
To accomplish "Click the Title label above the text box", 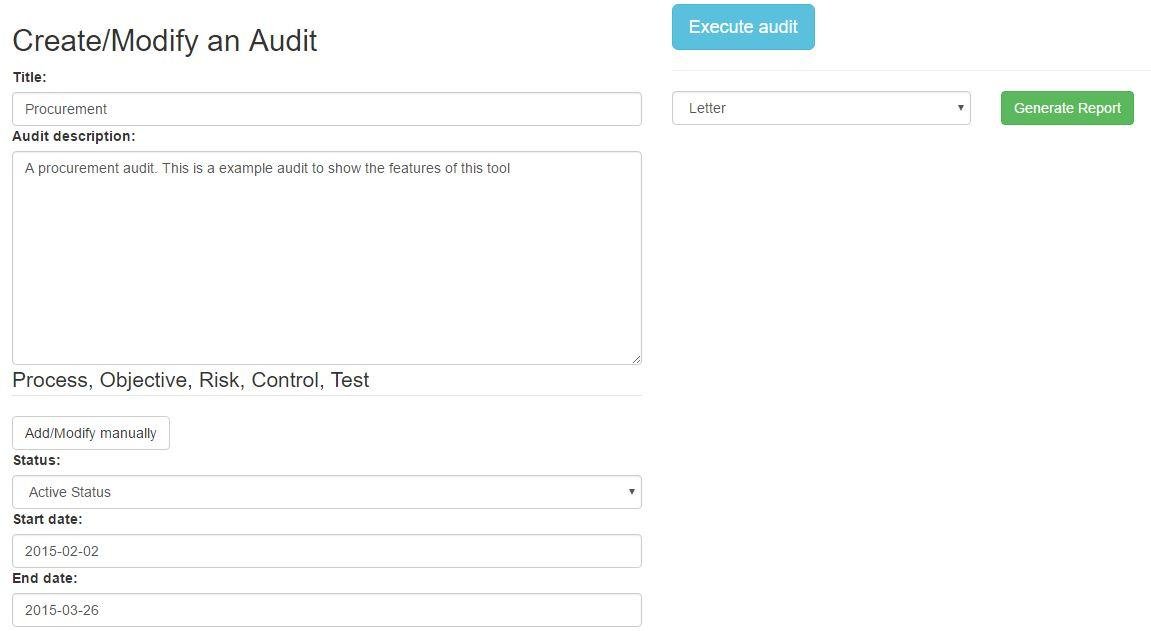I will (30, 77).
